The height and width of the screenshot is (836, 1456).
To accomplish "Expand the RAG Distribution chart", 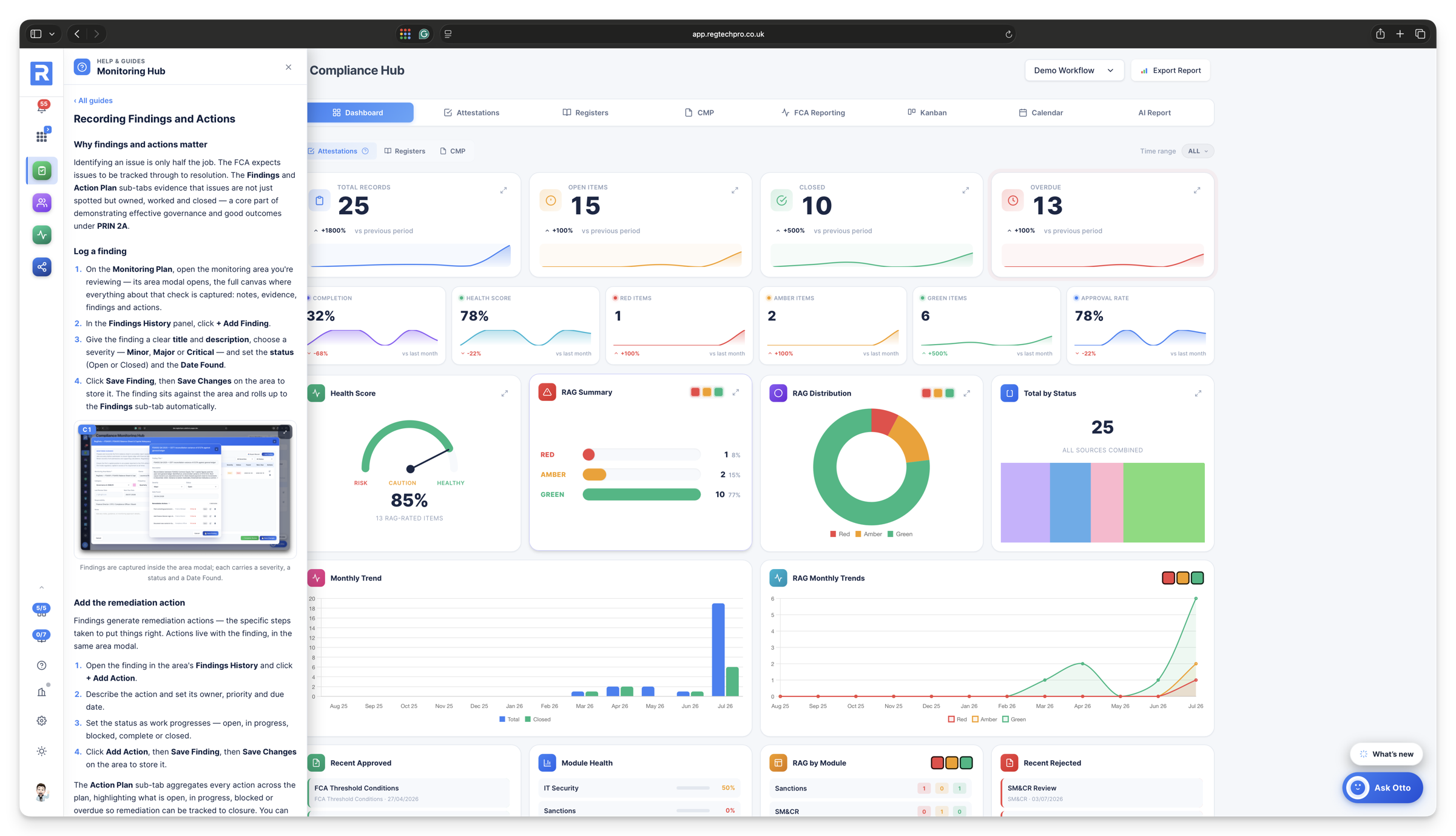I will (x=967, y=394).
